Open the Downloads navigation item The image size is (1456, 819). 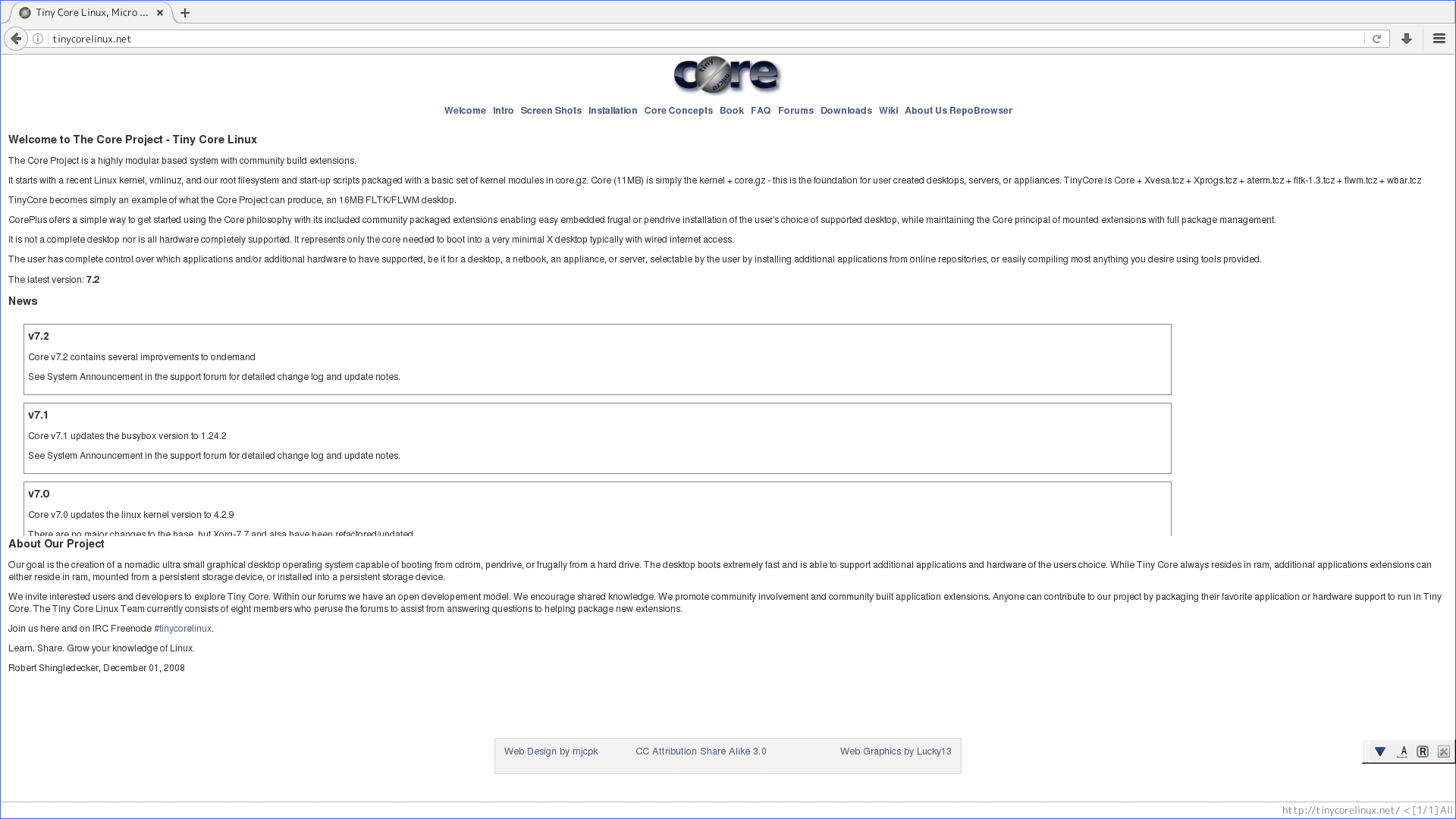[846, 111]
